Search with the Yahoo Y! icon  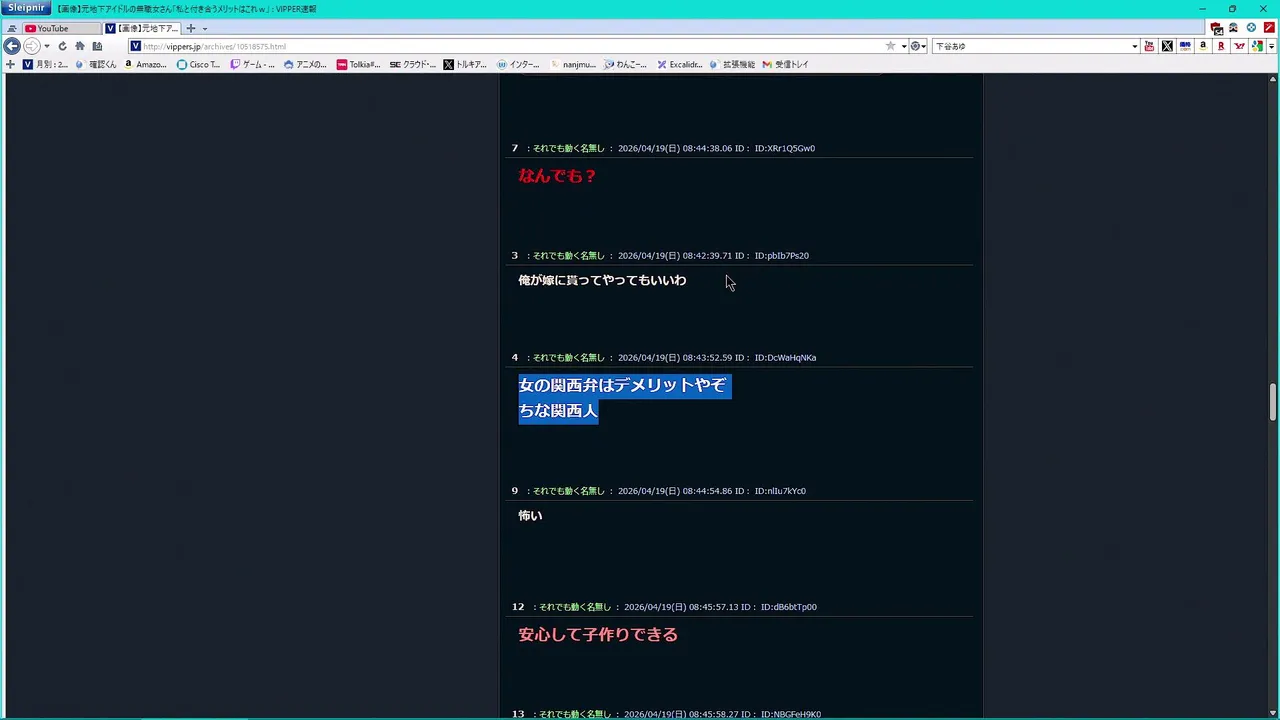point(1240,46)
